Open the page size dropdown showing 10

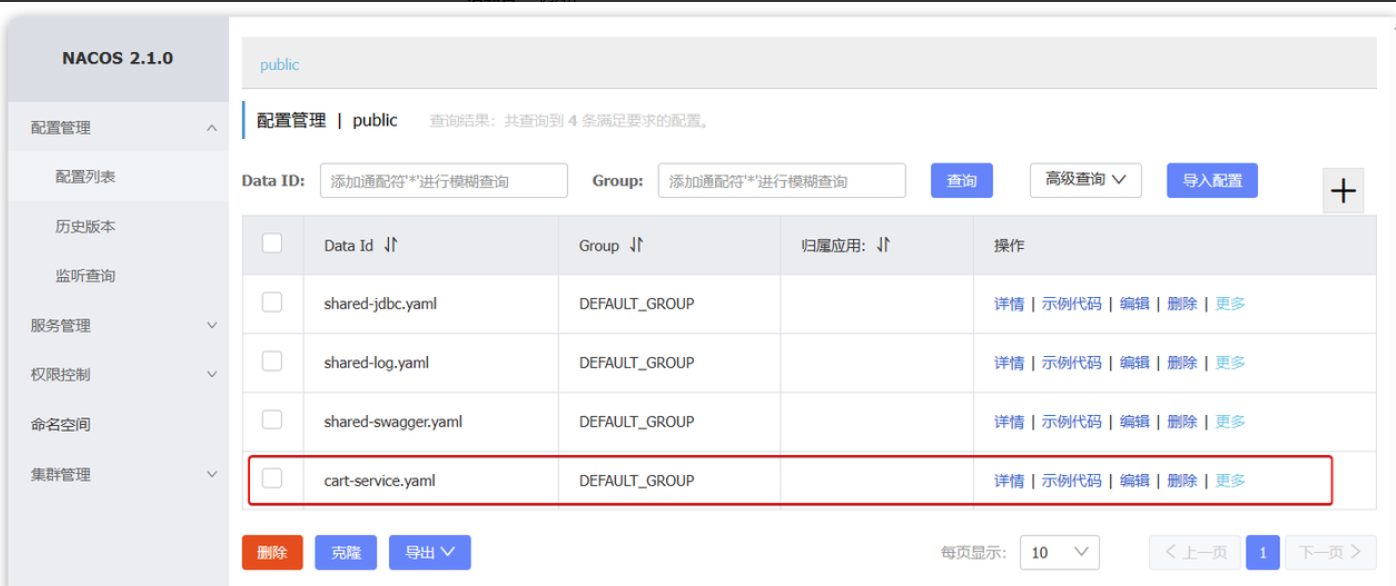tap(1059, 552)
